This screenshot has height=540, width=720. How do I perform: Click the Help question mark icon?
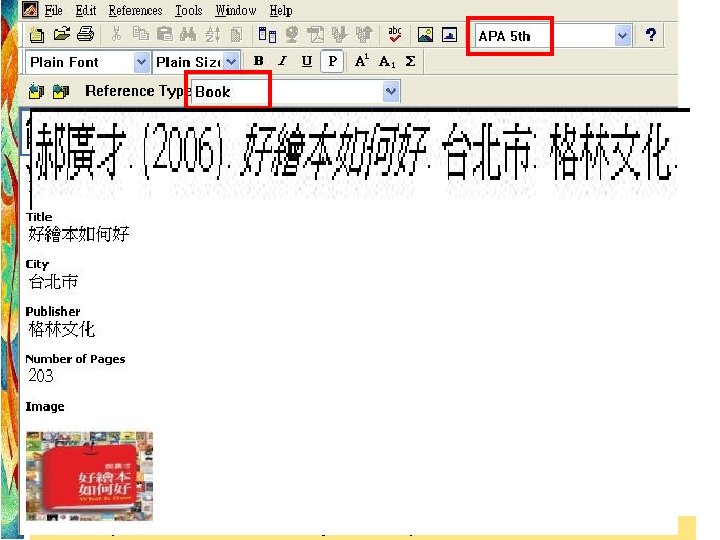(651, 35)
